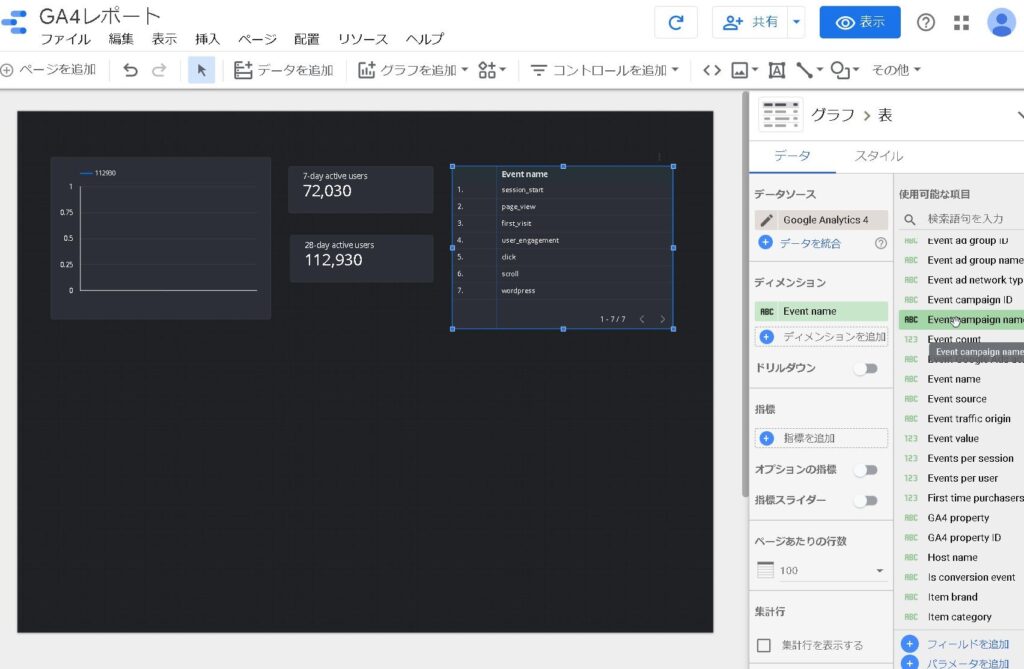Open the Google apps grid icon

click(x=962, y=22)
